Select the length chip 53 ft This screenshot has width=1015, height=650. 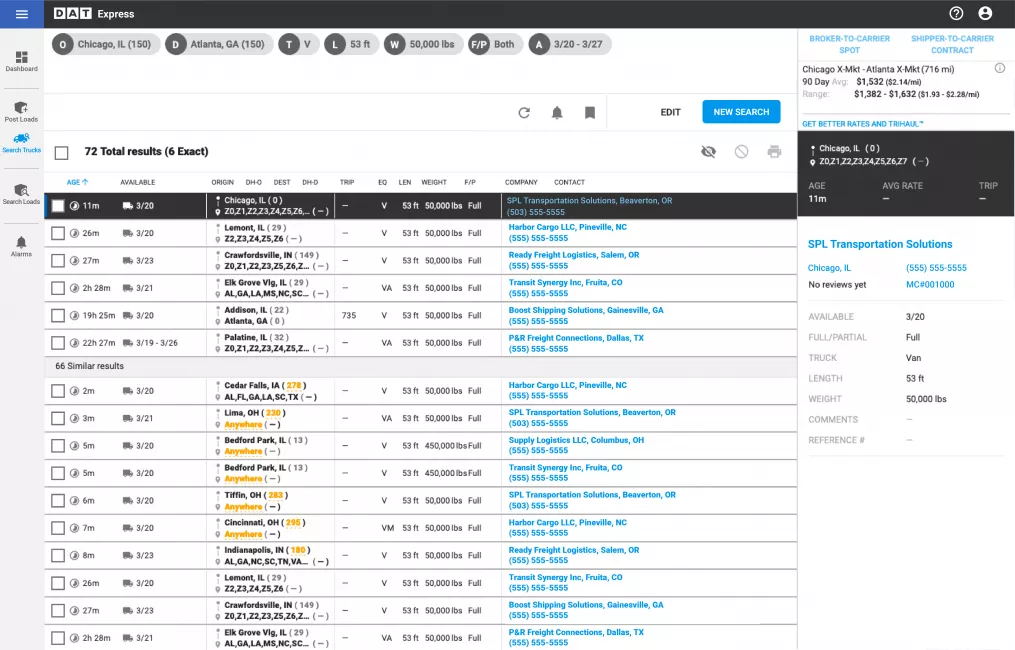[x=351, y=44]
